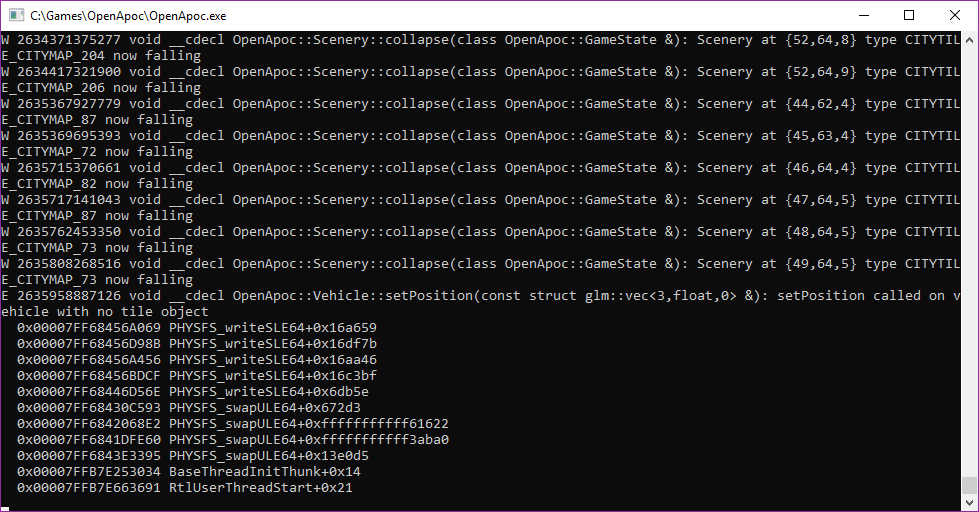Click the stack address 0x00007FFB7E253034
This screenshot has width=979, height=512.
89,471
